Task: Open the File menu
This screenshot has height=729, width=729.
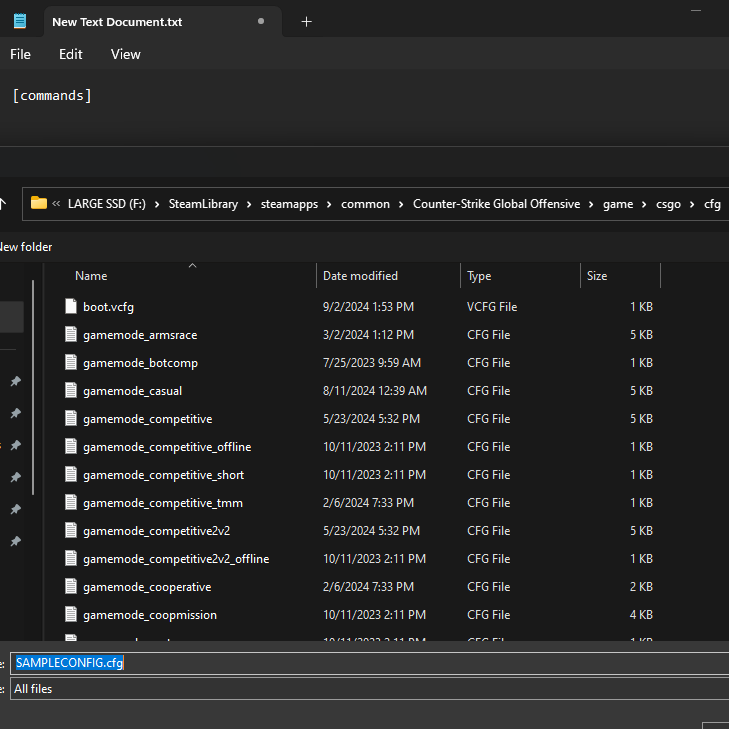Action: [20, 54]
